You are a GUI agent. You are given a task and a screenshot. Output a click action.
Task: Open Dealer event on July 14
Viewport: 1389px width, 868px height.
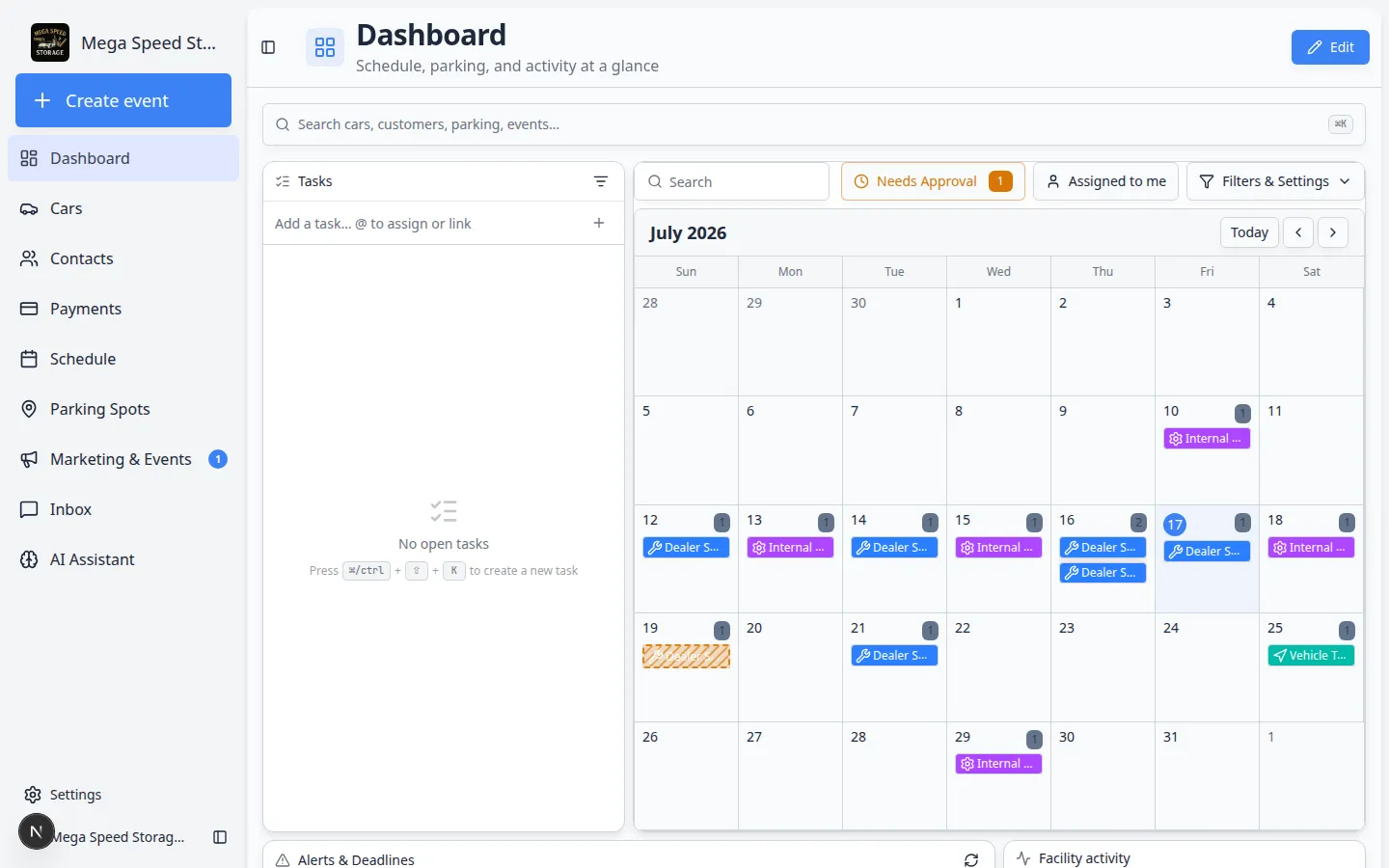click(894, 548)
